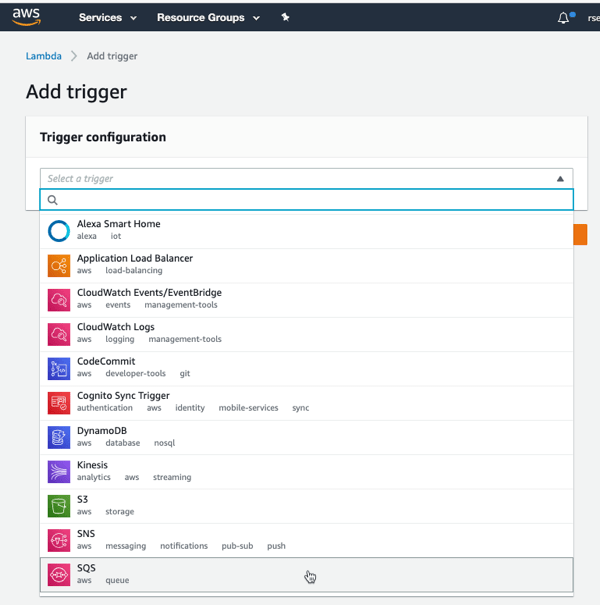The width and height of the screenshot is (600, 605).
Task: Click the CodeCommit icon
Action: [59, 368]
